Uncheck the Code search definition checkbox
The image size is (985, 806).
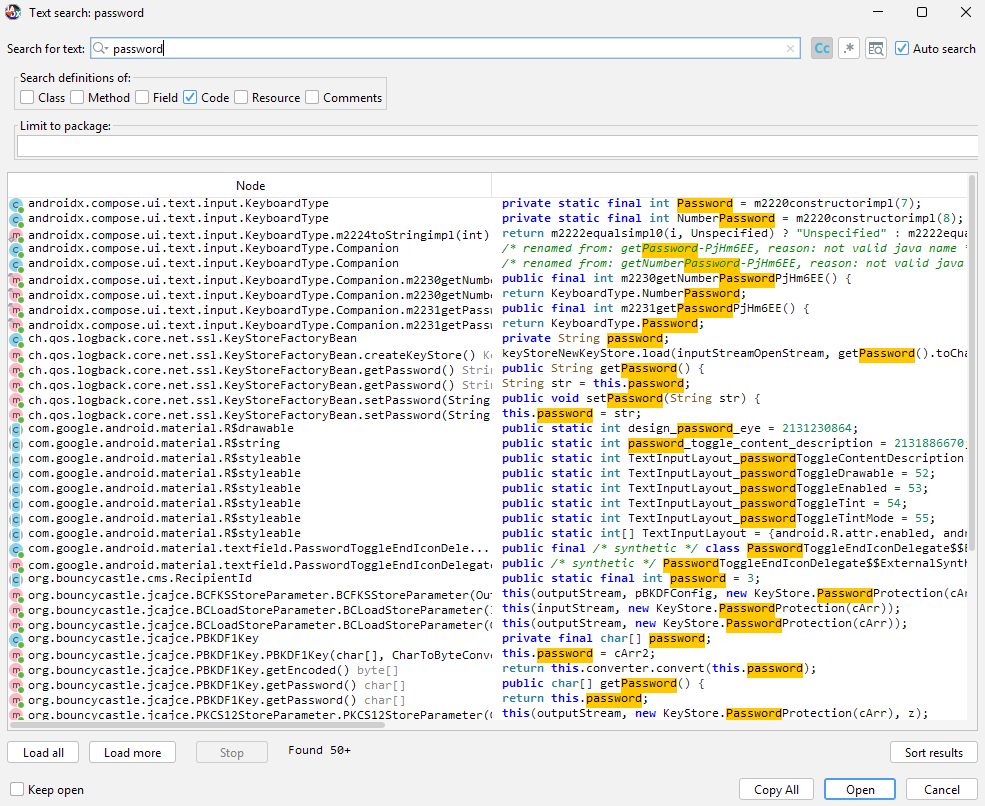pos(190,97)
